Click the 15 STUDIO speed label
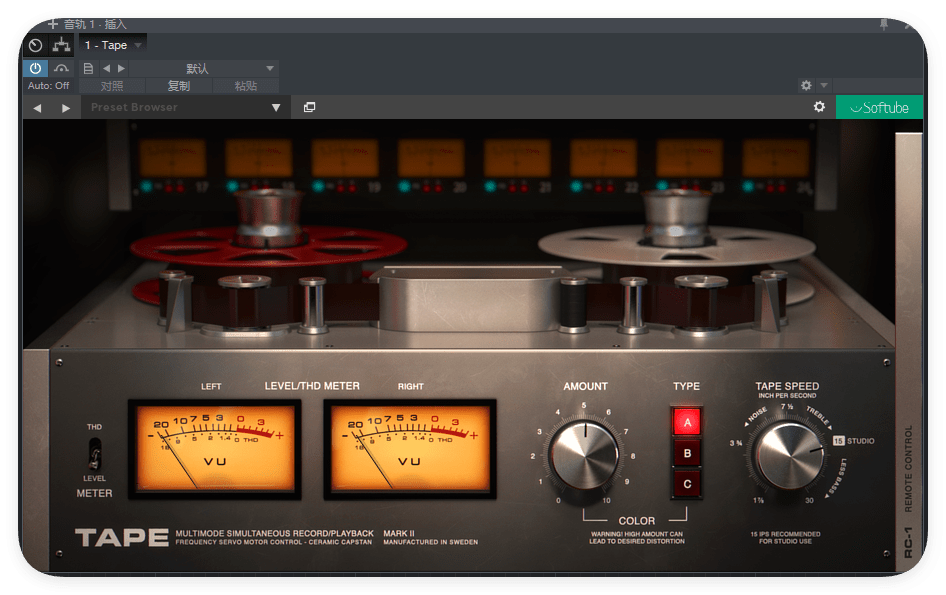Screen dimensions: 946x595 point(853,441)
